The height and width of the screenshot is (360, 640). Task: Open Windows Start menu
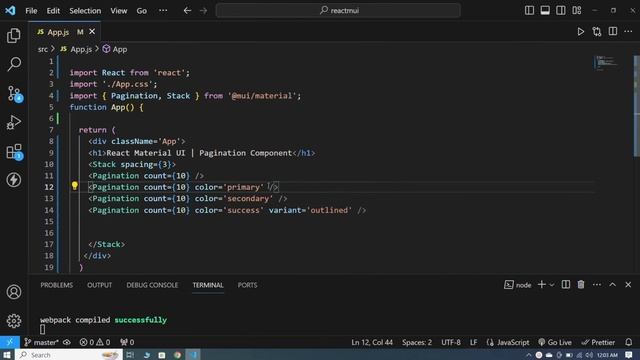point(7,355)
